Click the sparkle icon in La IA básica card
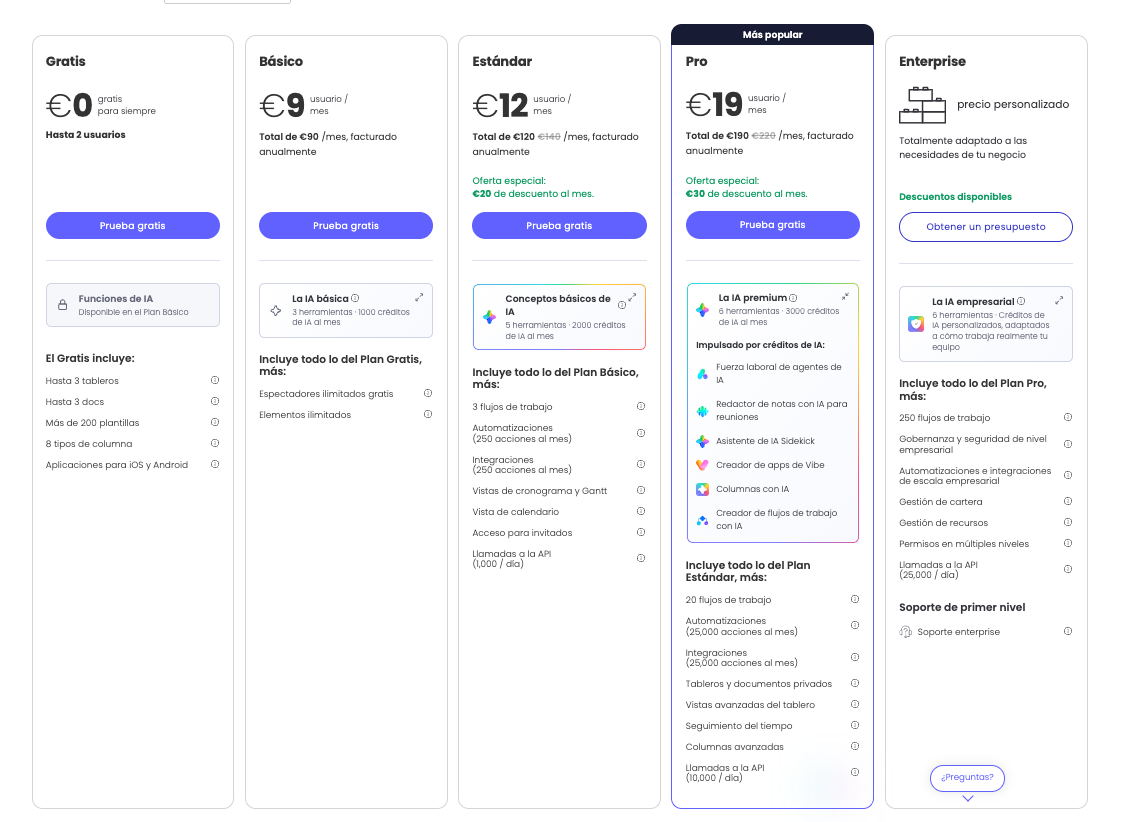 [276, 310]
